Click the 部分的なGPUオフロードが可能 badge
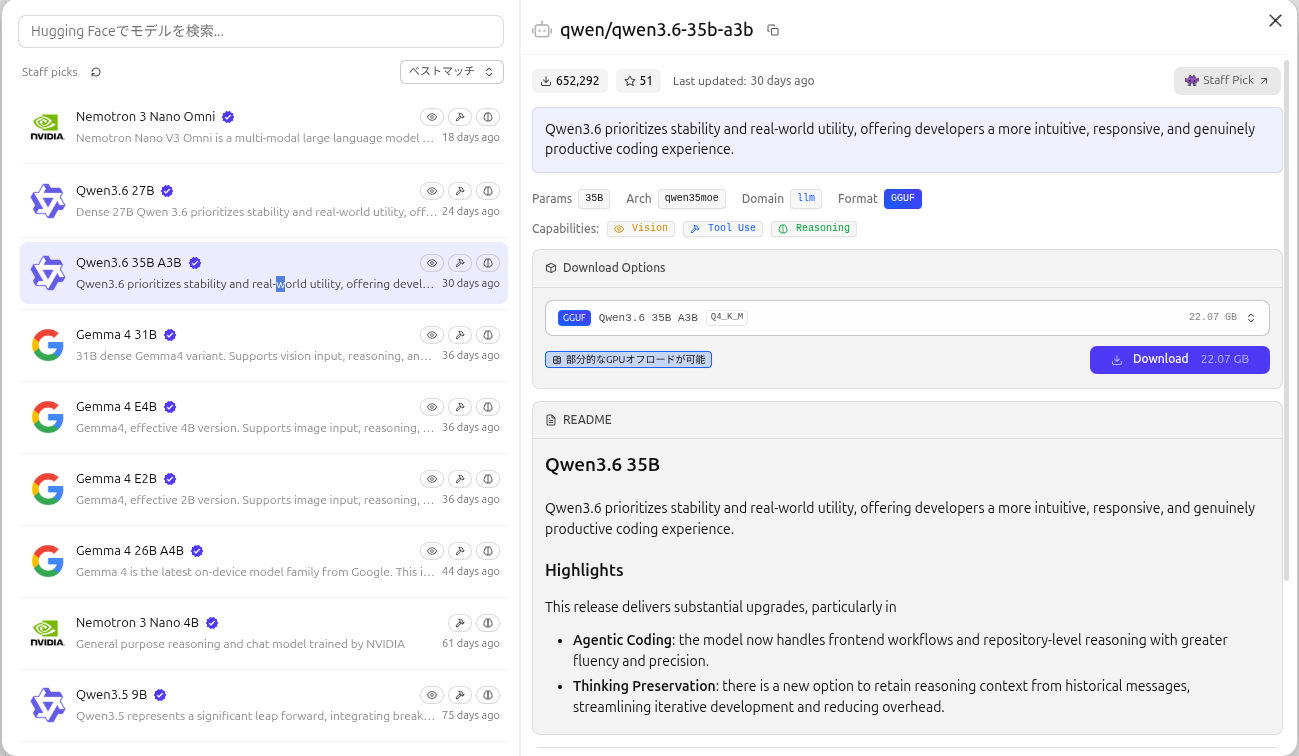This screenshot has width=1299, height=756. coord(628,359)
